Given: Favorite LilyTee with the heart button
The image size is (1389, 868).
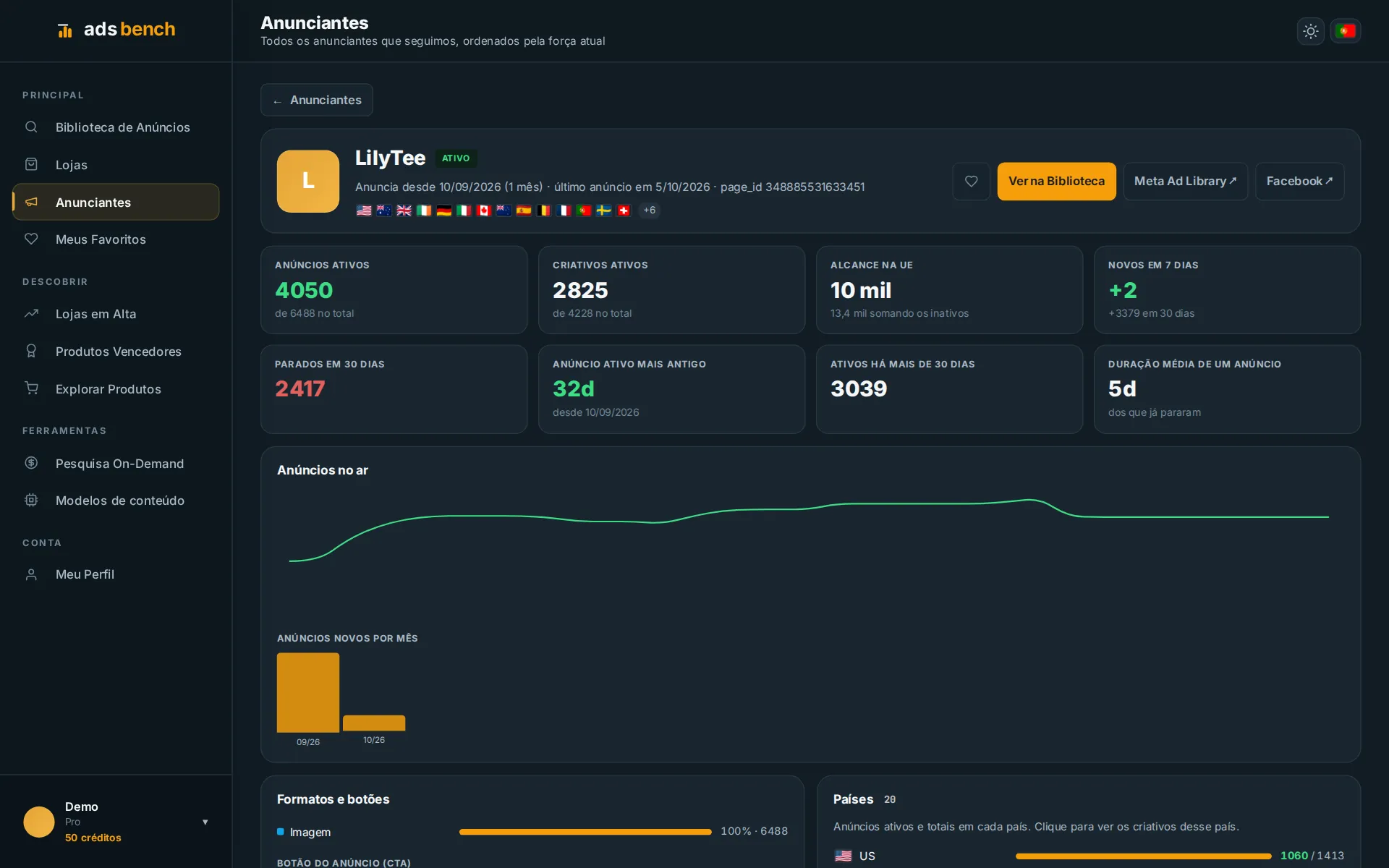Looking at the screenshot, I should [971, 181].
